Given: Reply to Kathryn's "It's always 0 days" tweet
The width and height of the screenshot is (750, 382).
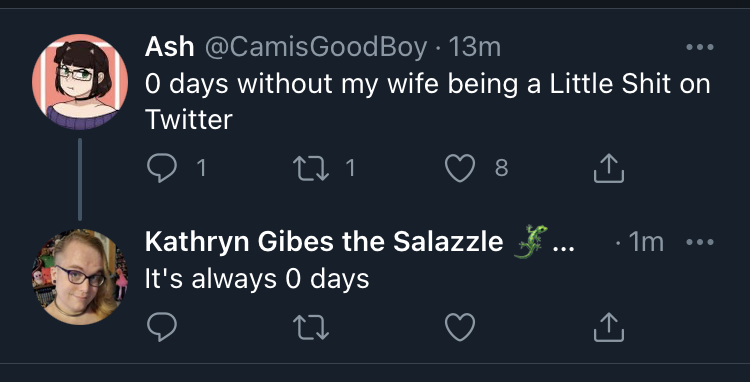Looking at the screenshot, I should (x=162, y=327).
